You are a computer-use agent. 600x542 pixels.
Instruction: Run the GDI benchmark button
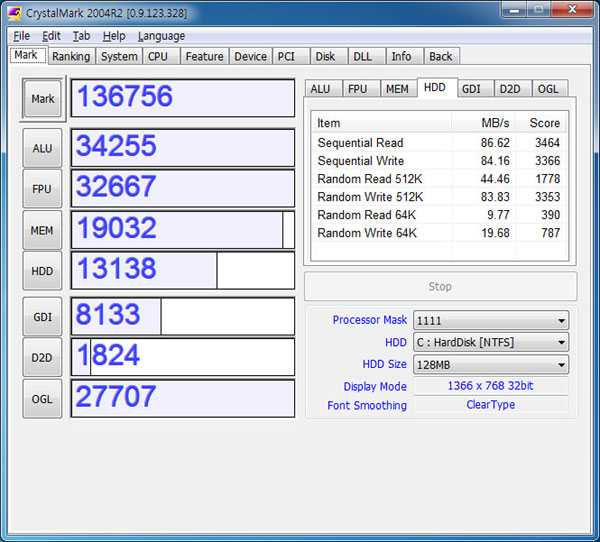tap(42, 317)
